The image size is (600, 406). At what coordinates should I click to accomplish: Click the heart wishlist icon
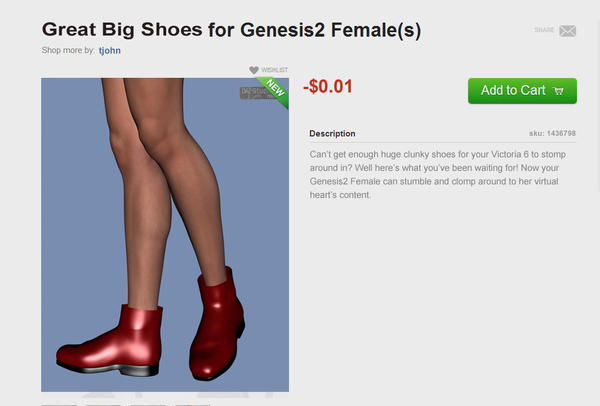(x=254, y=70)
